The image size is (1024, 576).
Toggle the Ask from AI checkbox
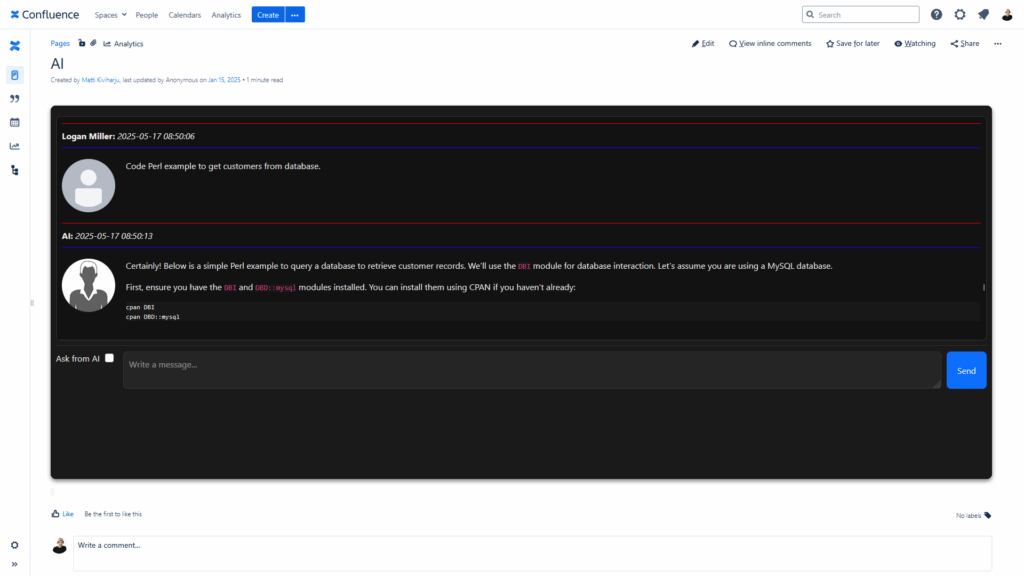109,358
